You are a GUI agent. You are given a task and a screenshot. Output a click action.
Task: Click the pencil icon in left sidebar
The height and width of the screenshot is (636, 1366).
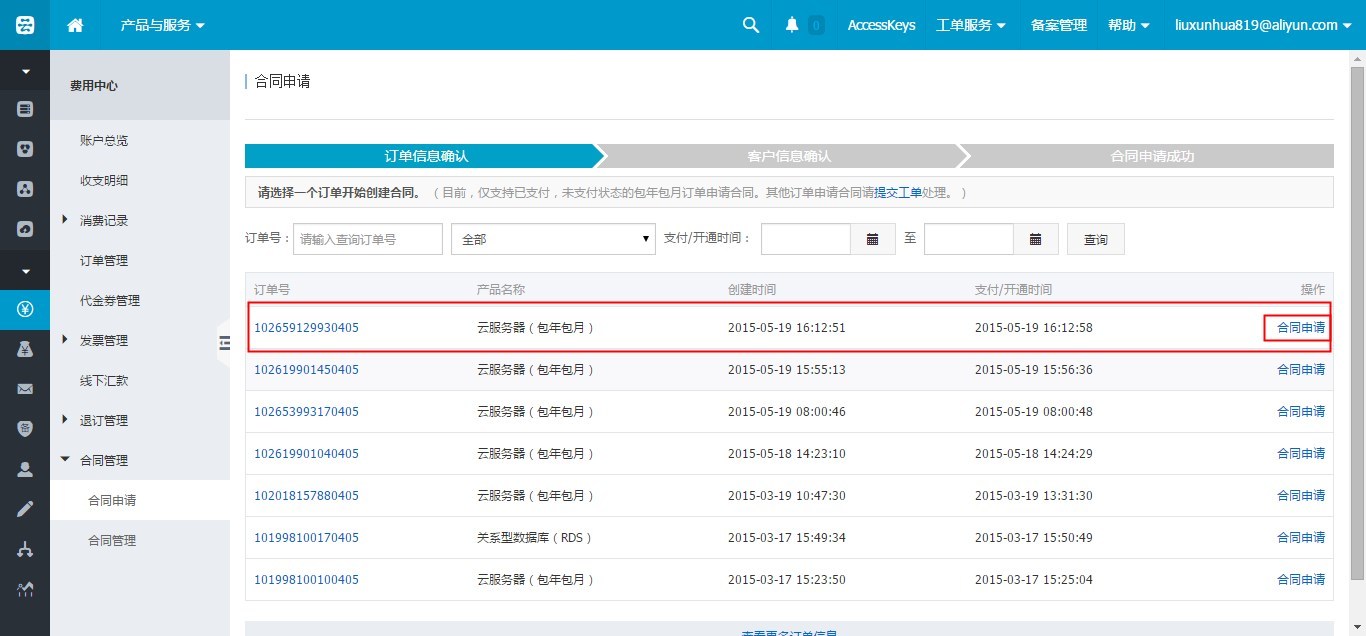coord(25,509)
